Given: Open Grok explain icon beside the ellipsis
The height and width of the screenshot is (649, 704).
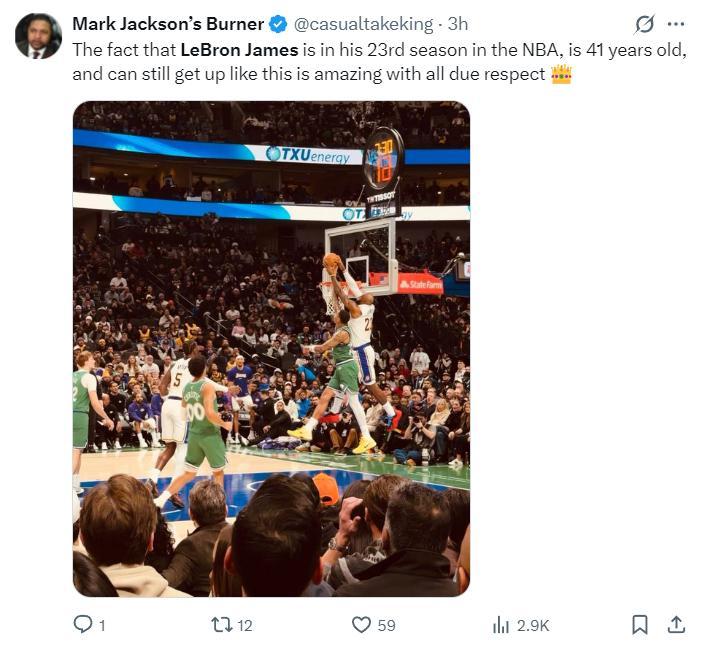Looking at the screenshot, I should point(645,24).
